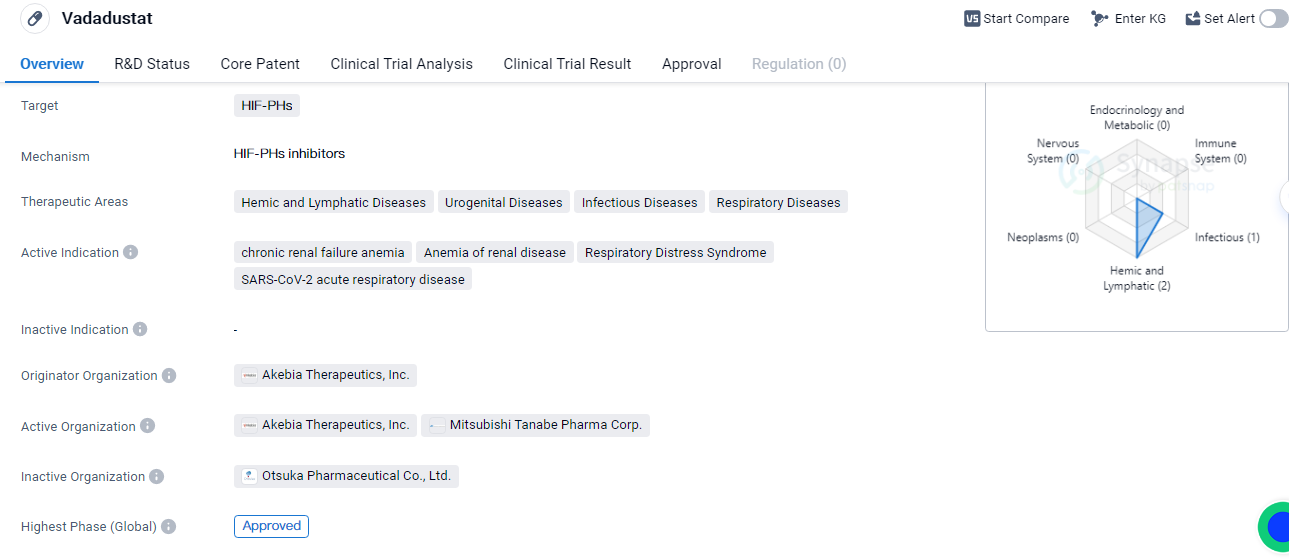This screenshot has width=1289, height=560.
Task: Click the Approved phase badge
Action: pyautogui.click(x=271, y=526)
